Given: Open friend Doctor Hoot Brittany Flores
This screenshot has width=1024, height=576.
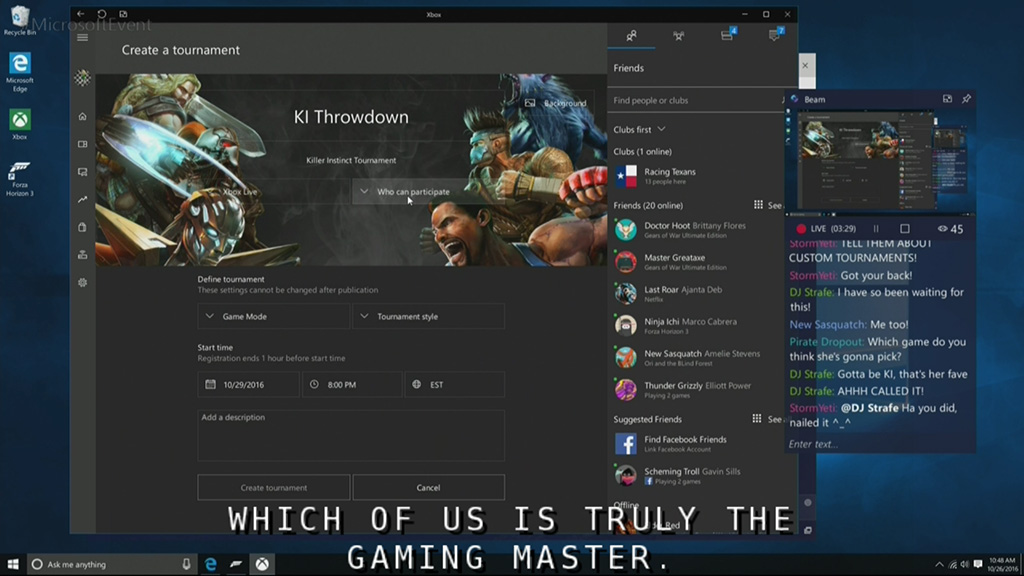Looking at the screenshot, I should (696, 230).
